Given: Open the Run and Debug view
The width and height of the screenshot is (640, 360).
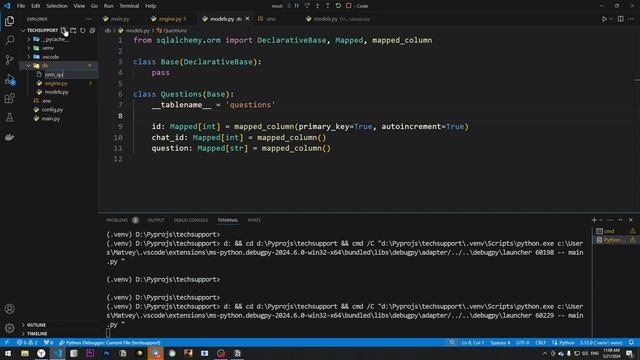Looking at the screenshot, I should point(9,79).
